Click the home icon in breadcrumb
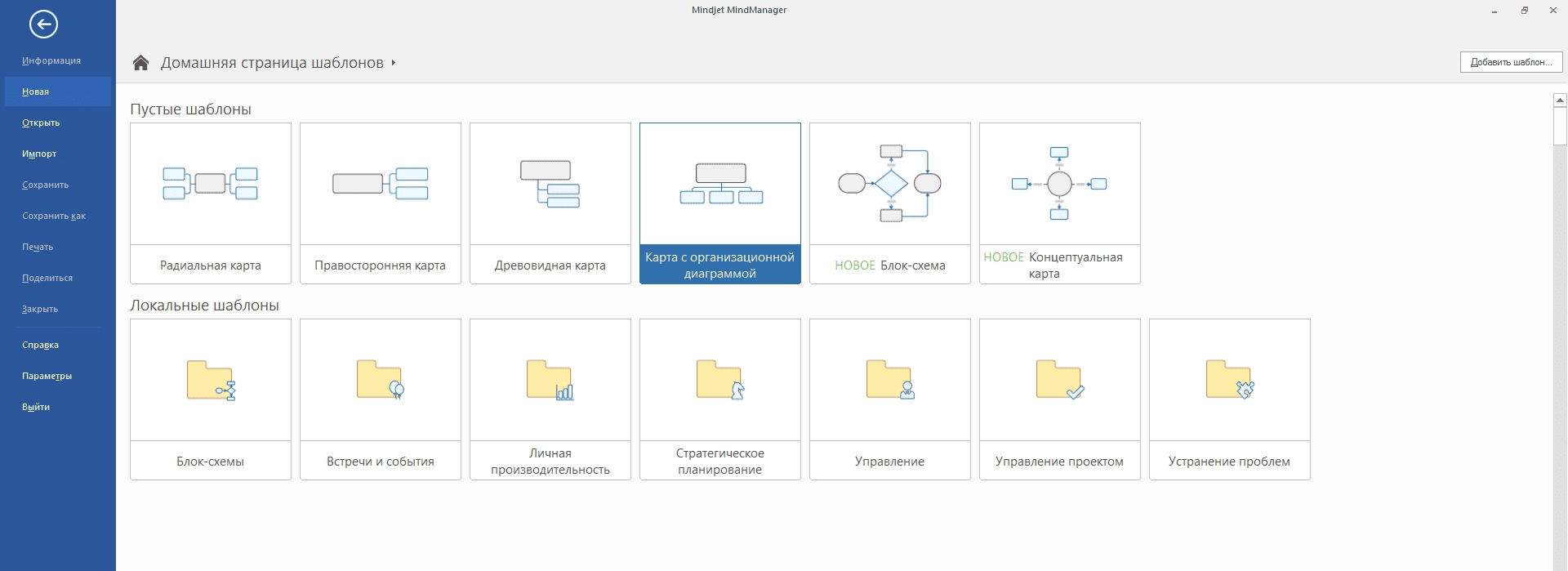 pos(140,63)
